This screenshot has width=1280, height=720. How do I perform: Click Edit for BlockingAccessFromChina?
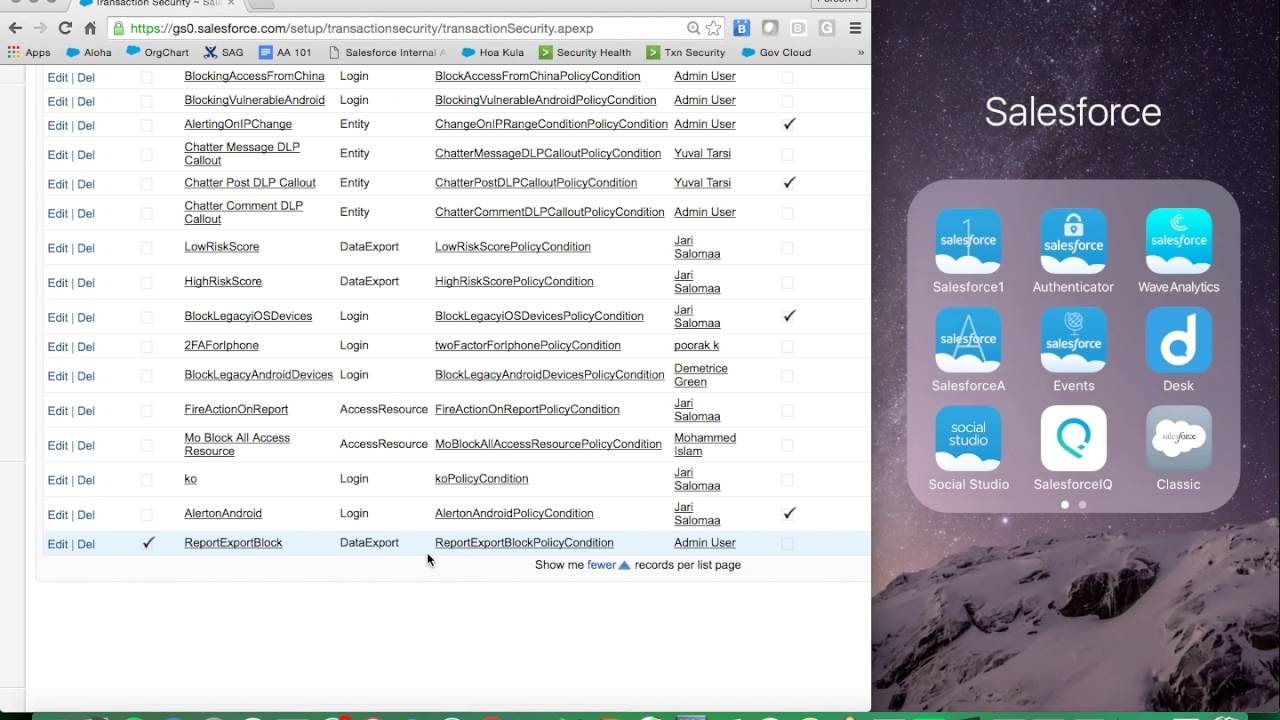pyautogui.click(x=58, y=77)
